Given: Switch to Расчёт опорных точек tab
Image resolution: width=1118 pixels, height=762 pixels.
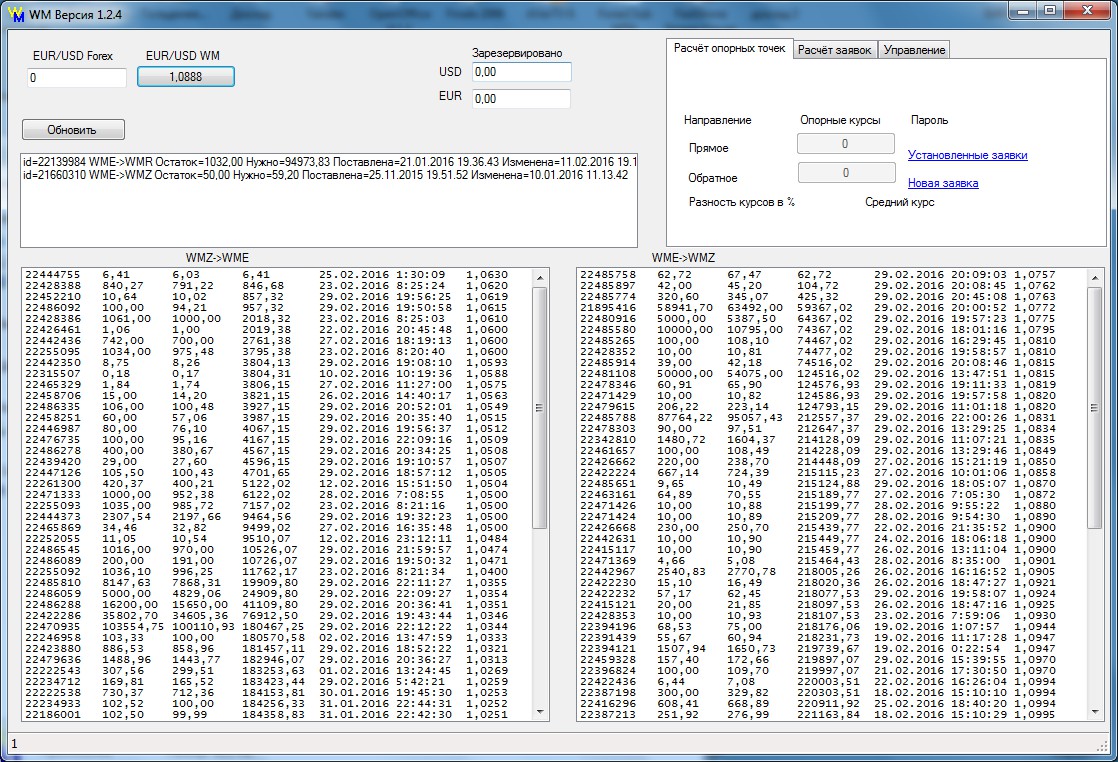Looking at the screenshot, I should 729,48.
